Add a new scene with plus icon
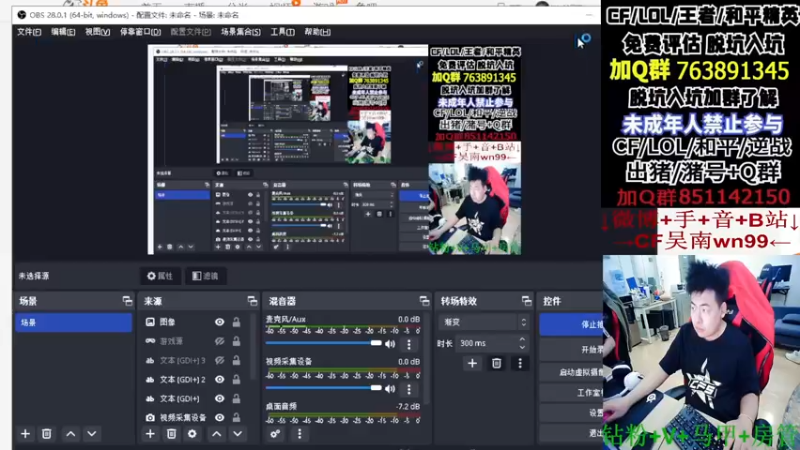Viewport: 800px width, 450px height. pos(25,434)
